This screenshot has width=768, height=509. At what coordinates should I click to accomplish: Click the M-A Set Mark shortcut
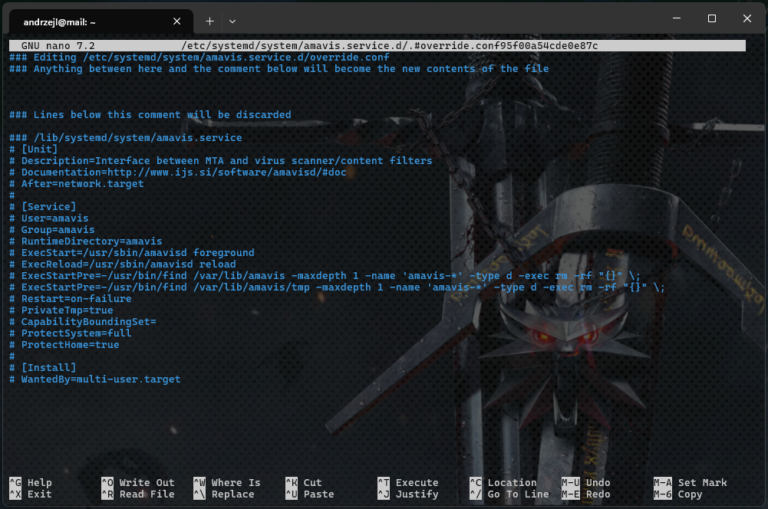[x=690, y=483]
